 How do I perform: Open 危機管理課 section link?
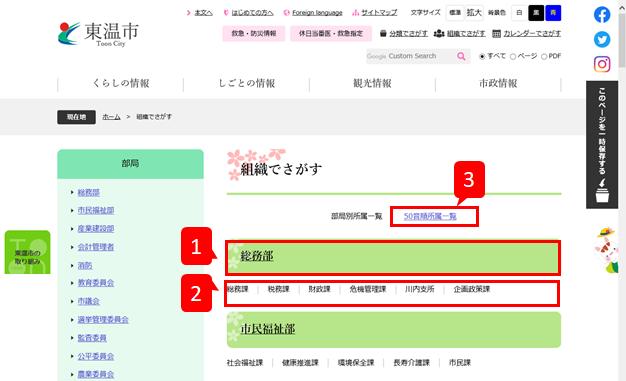click(368, 289)
